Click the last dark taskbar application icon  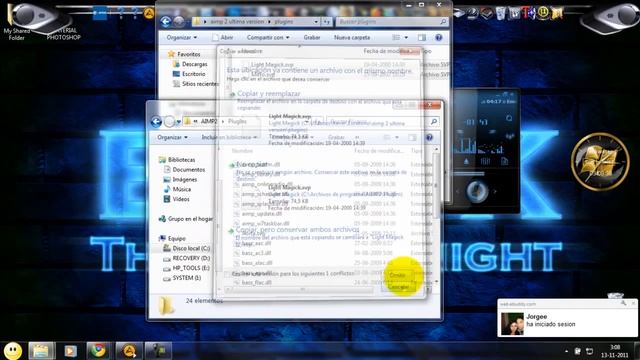point(158,351)
